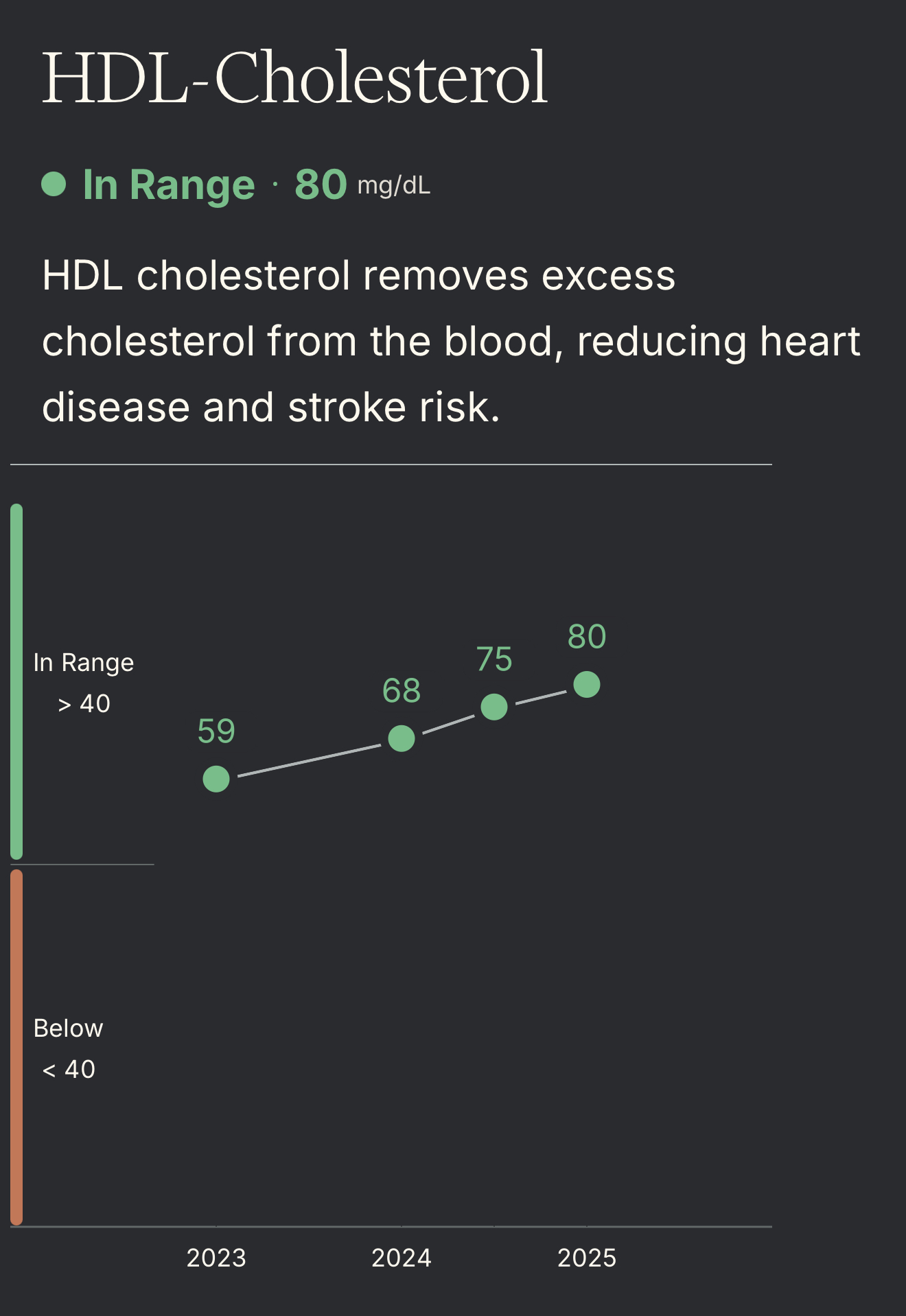Image resolution: width=906 pixels, height=1316 pixels.
Task: Select the latest data point showing 80
Action: [587, 684]
